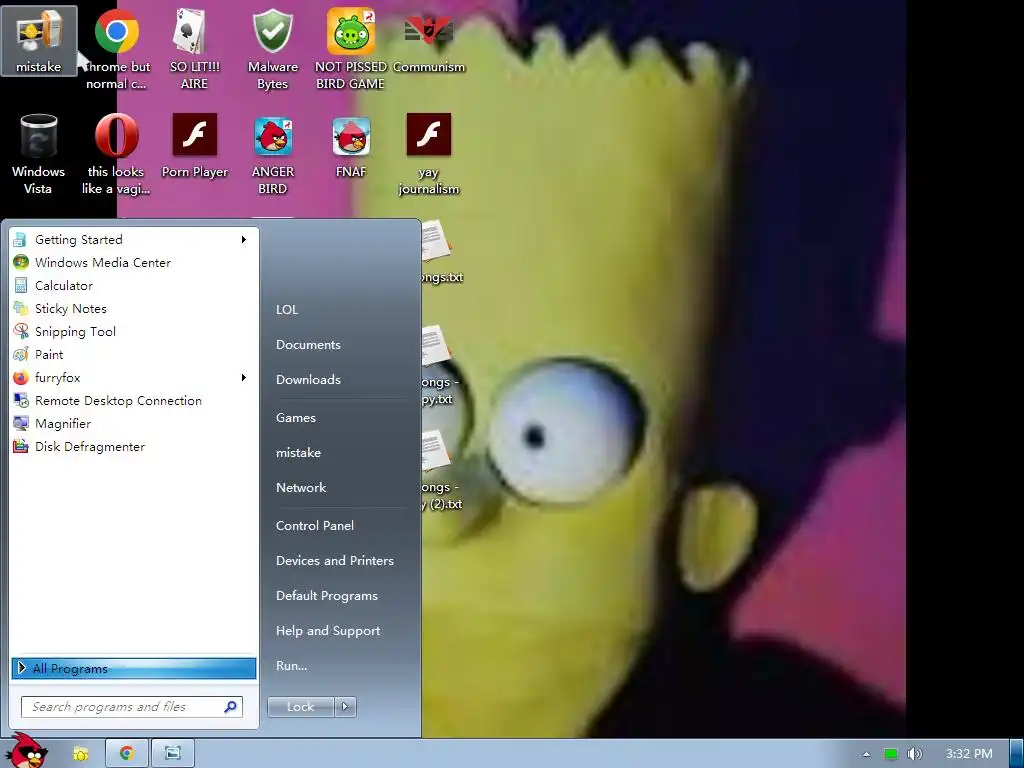The width and height of the screenshot is (1024, 768).
Task: Open the 'yay journalism' flash icon
Action: (429, 154)
